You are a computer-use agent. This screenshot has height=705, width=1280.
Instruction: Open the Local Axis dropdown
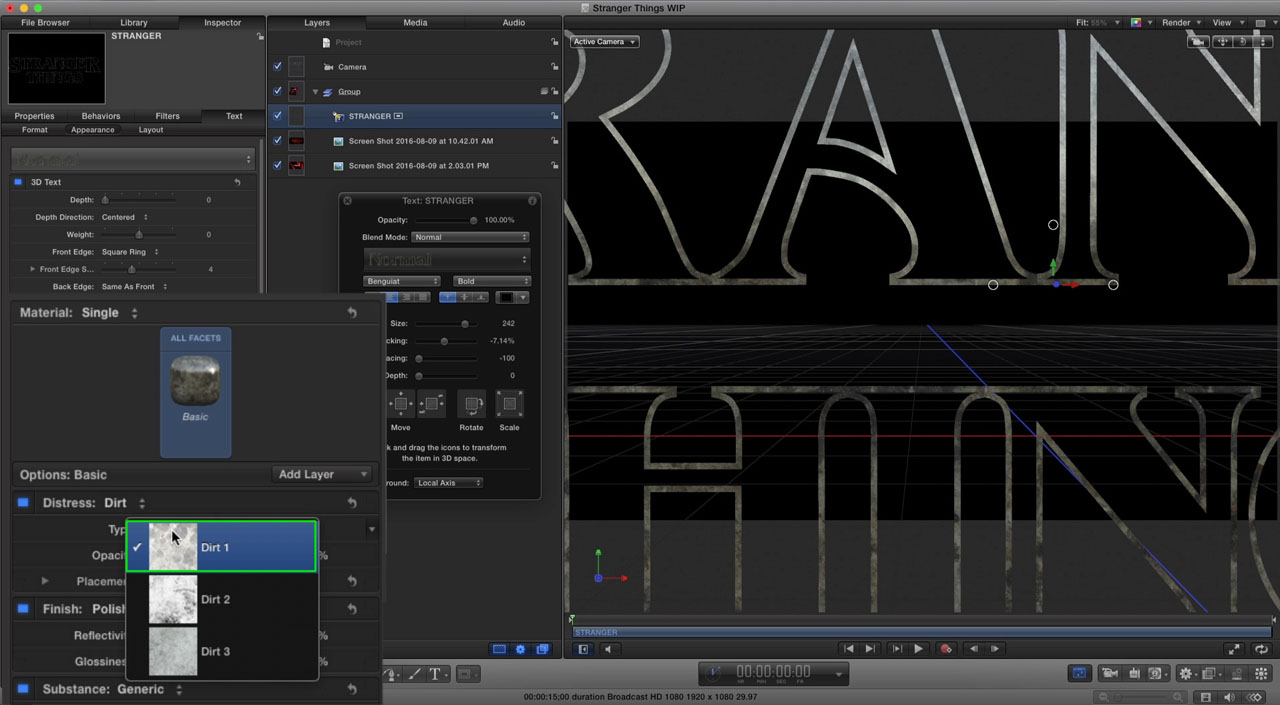click(x=448, y=483)
